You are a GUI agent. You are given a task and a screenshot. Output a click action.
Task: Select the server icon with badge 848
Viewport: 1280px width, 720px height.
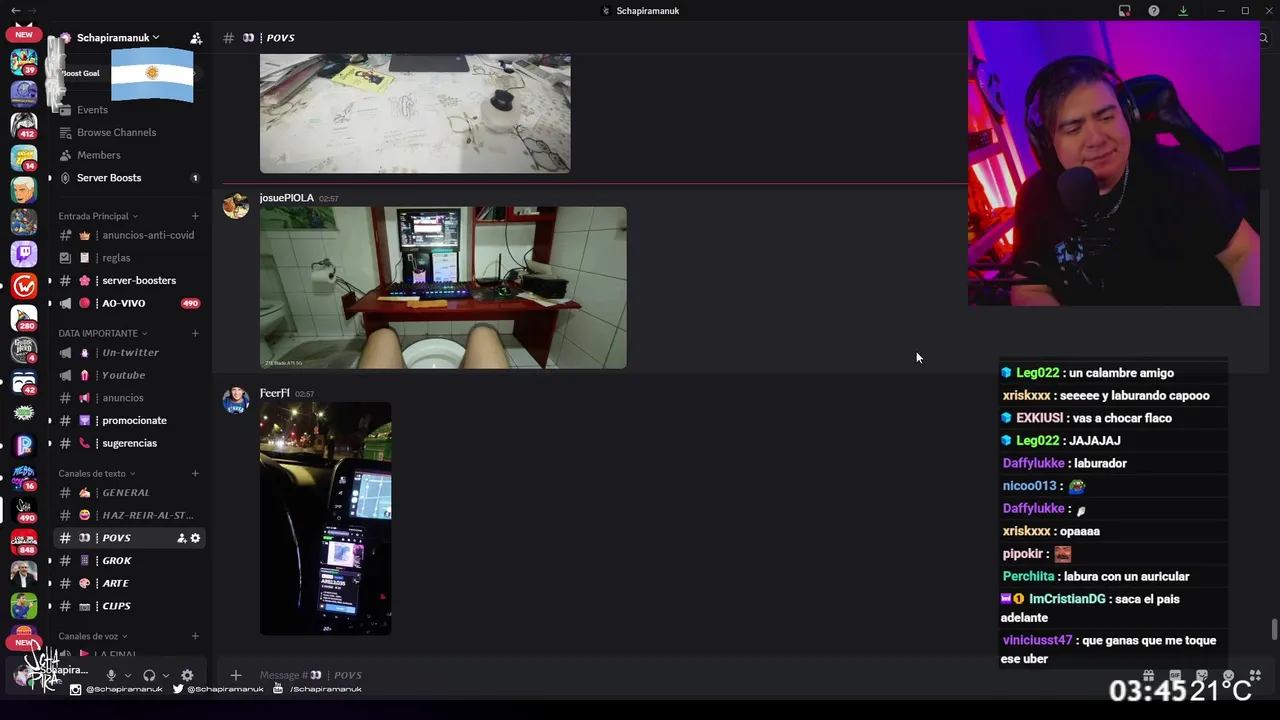tap(24, 542)
